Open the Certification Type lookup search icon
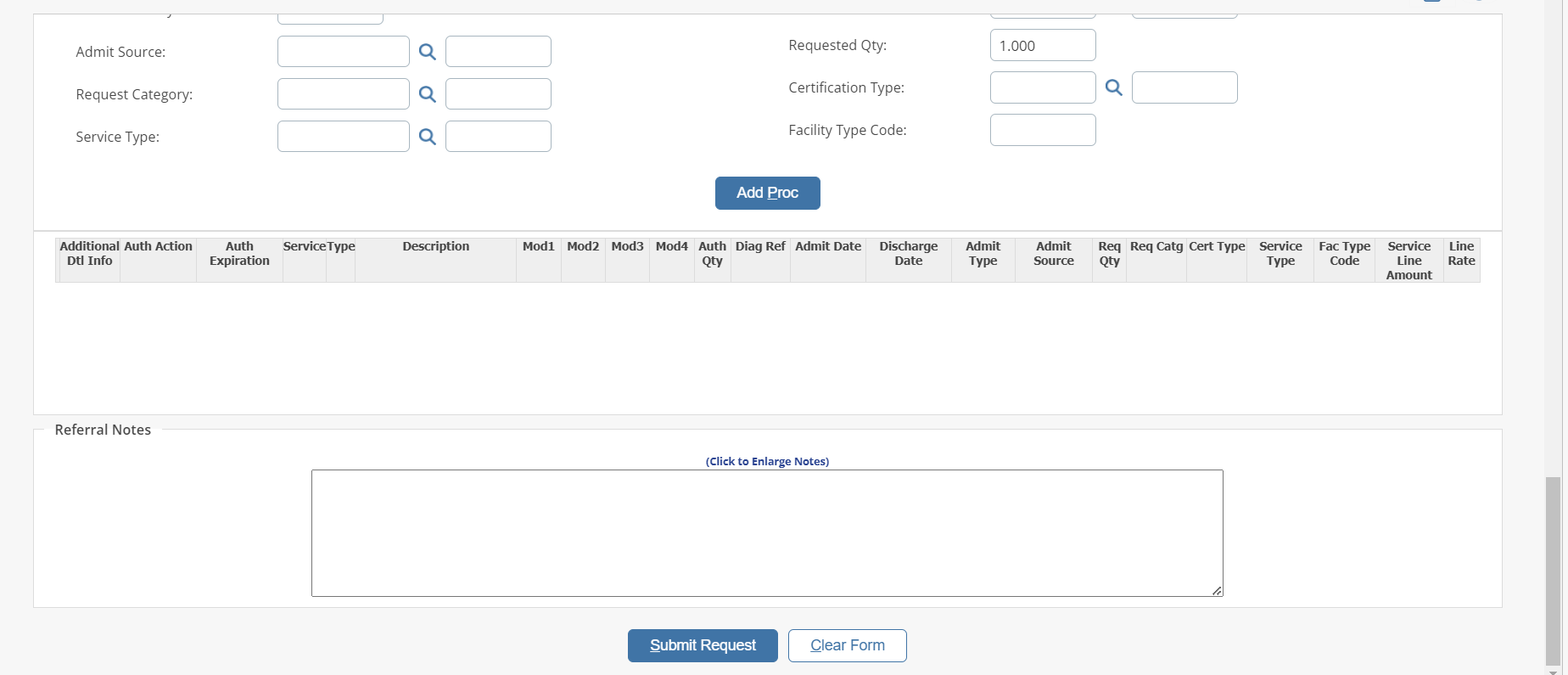 [x=1114, y=87]
